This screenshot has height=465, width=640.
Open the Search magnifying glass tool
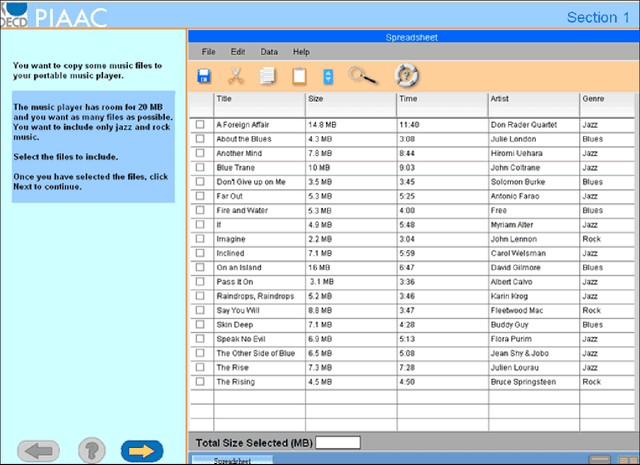point(361,75)
